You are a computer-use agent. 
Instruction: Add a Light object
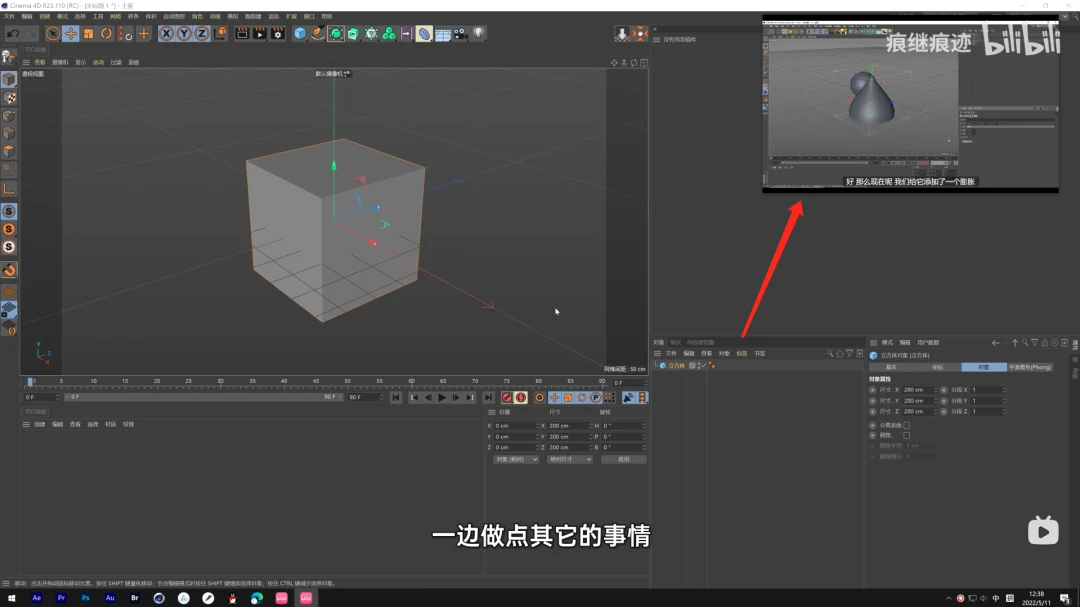[x=479, y=33]
